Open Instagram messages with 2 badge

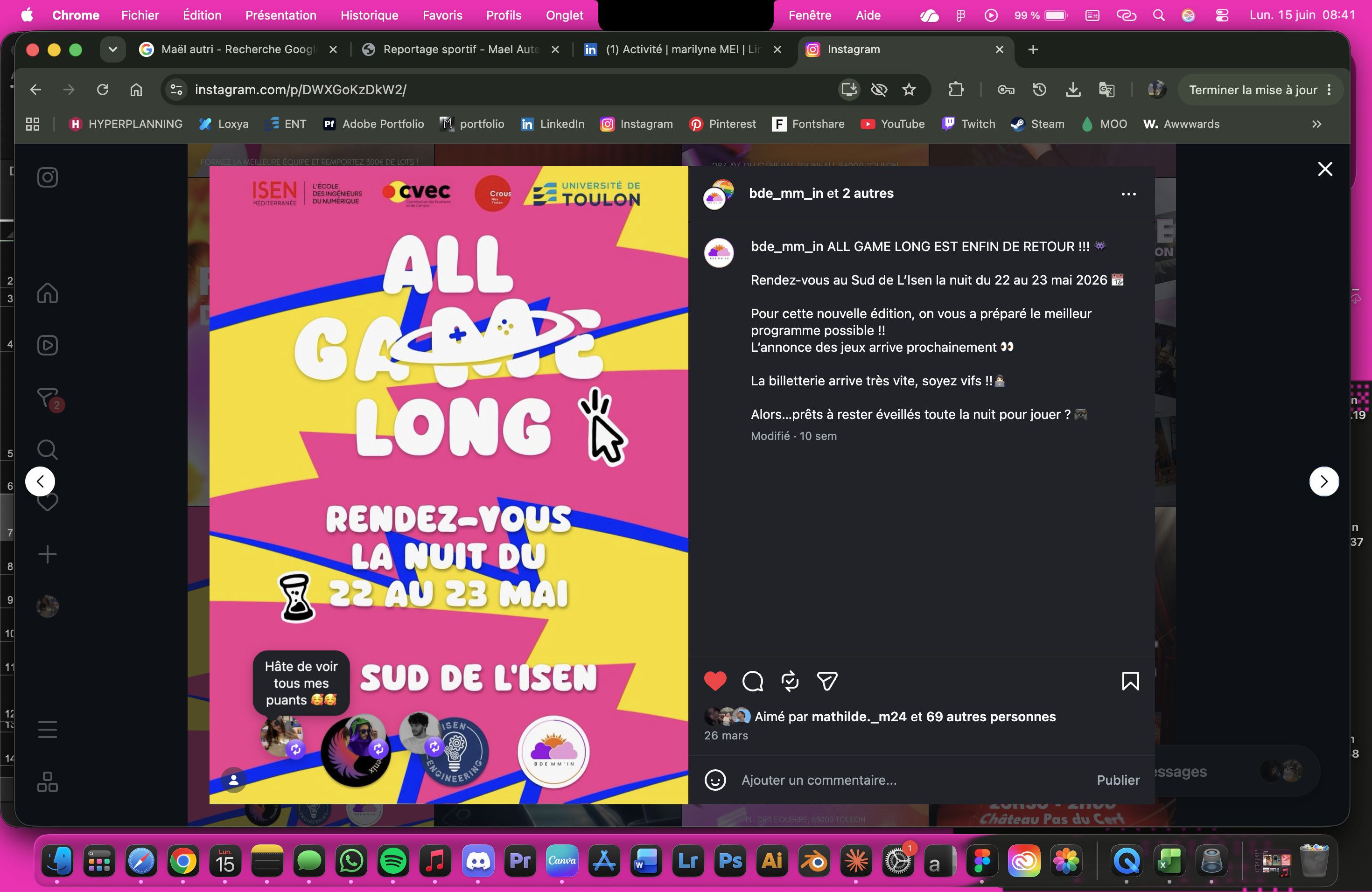coord(49,398)
